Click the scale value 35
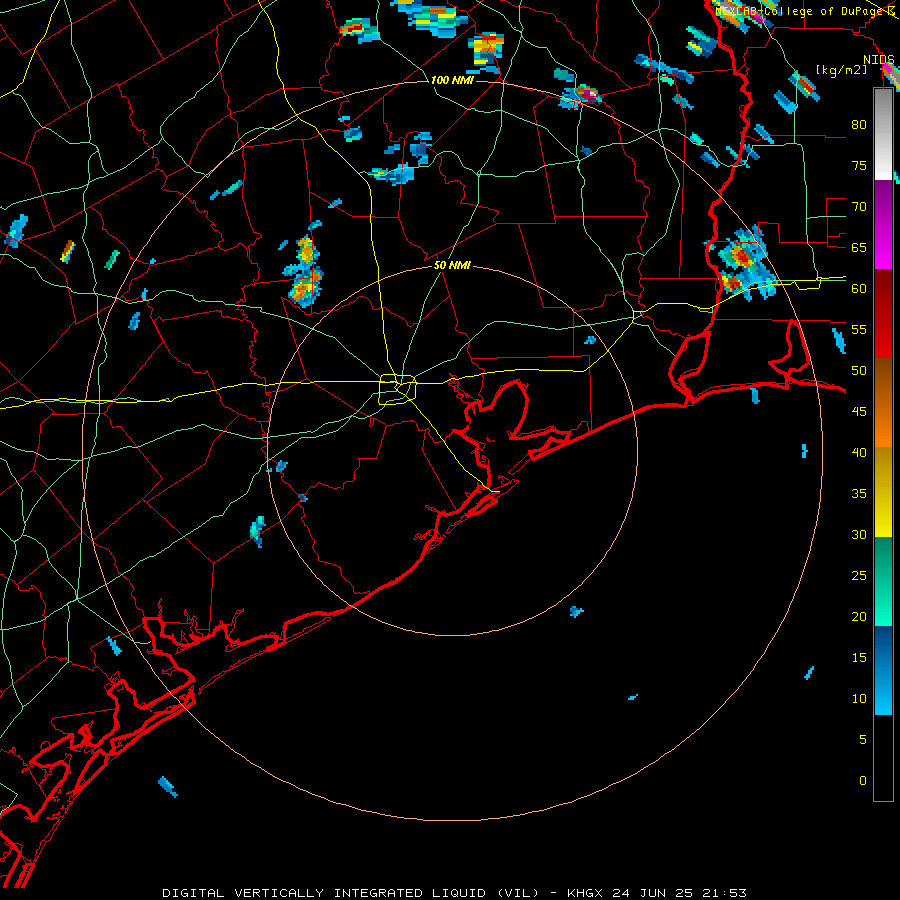900x900 pixels. click(x=859, y=494)
